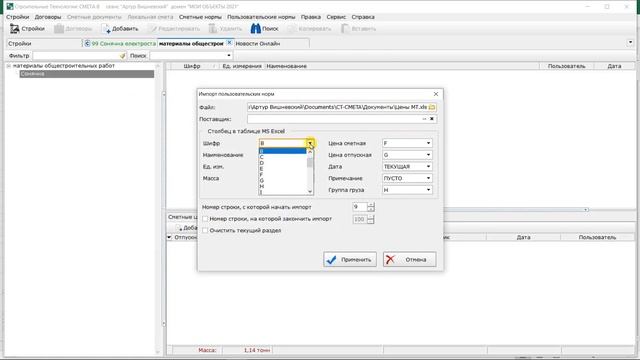Viewport: 640px width, 360px height.
Task: Open the Договоры menu
Action: click(48, 17)
